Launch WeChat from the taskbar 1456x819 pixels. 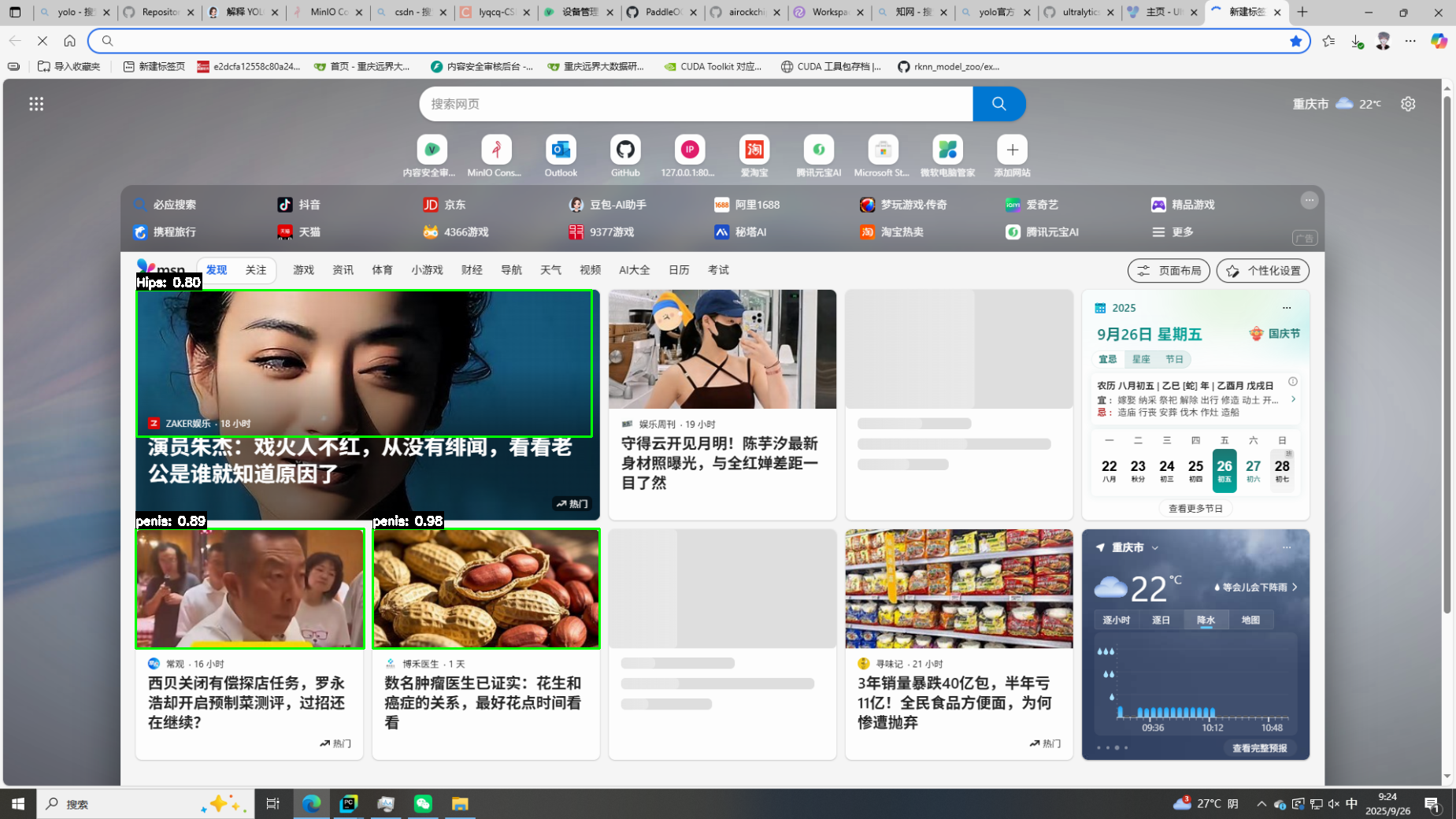423,803
